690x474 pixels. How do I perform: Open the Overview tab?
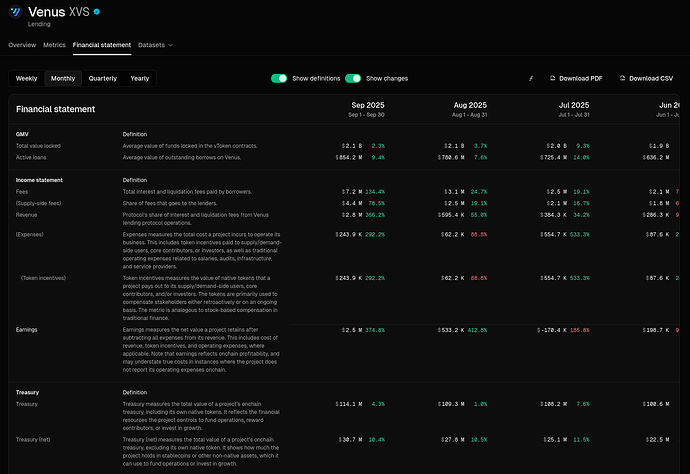22,45
